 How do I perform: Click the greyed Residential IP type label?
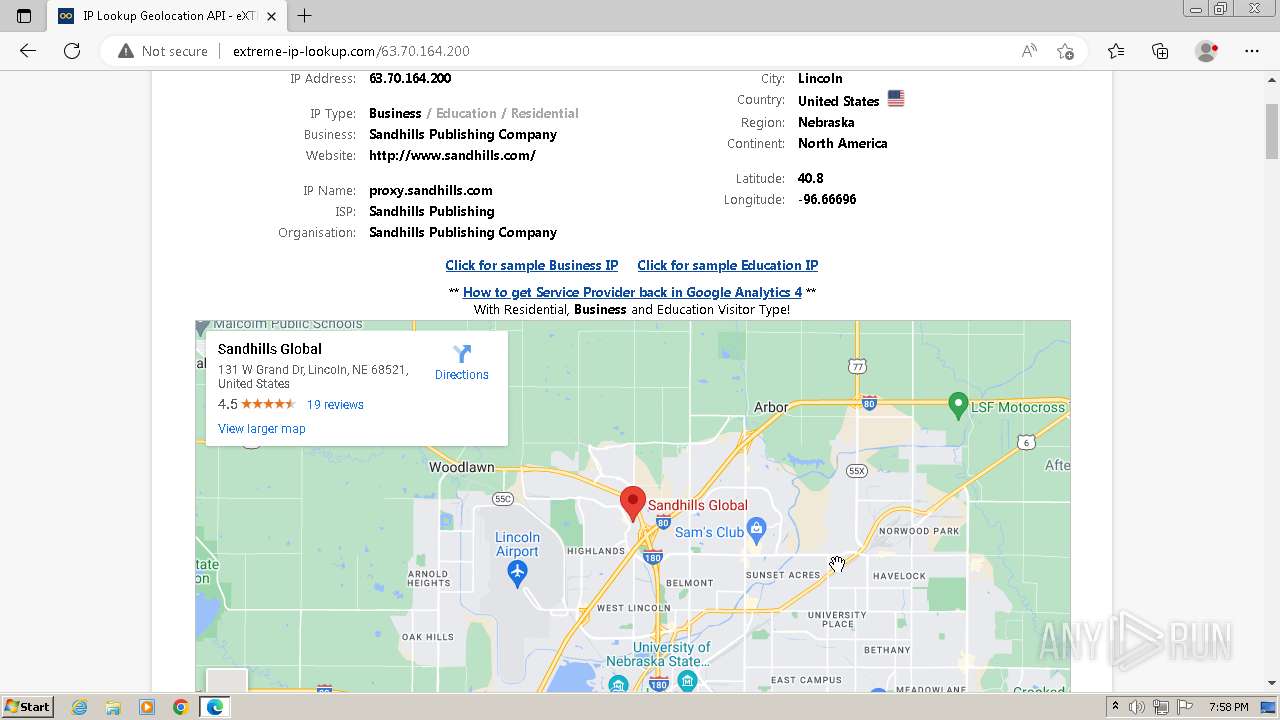[545, 114]
